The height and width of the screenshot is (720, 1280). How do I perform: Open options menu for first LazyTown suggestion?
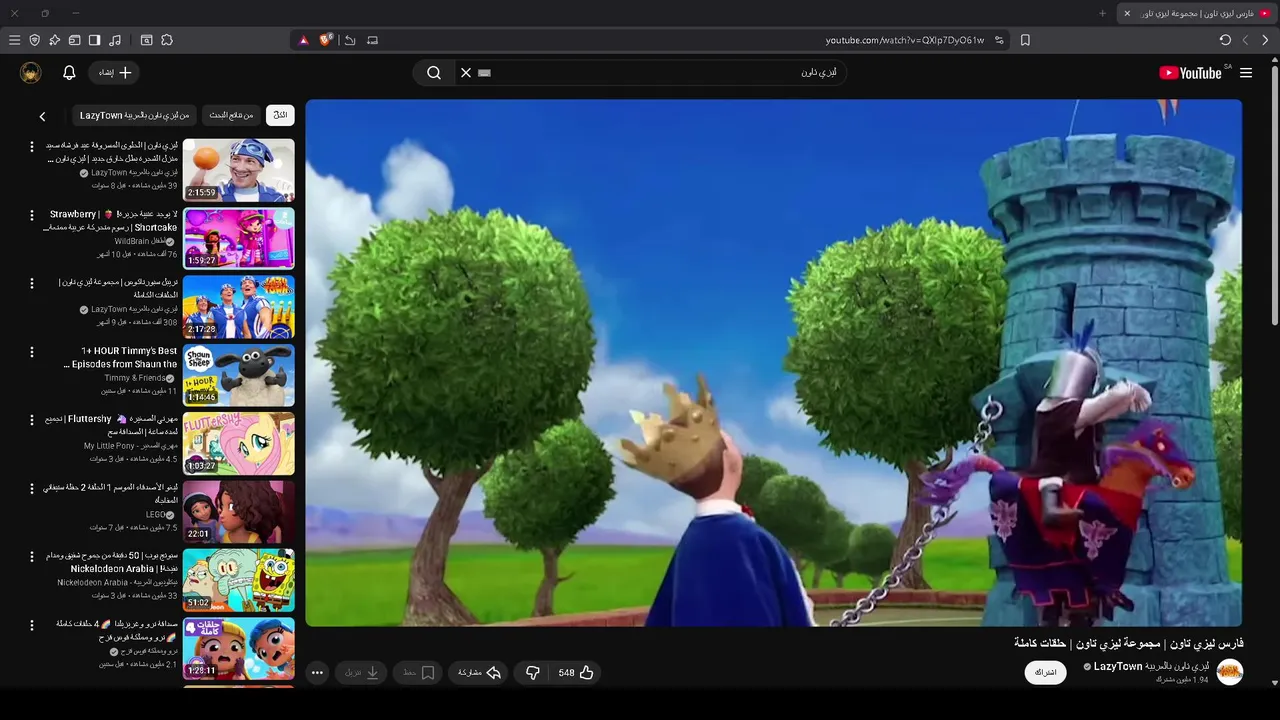31,147
